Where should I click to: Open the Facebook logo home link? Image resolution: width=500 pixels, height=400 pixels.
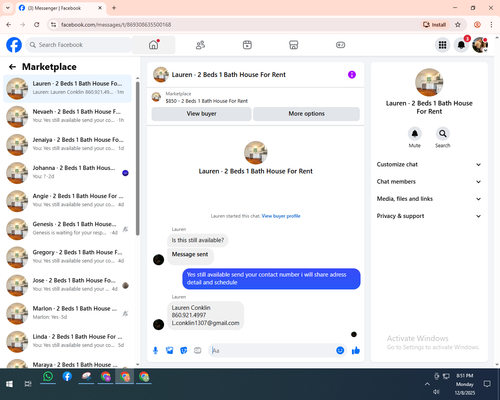[14, 45]
